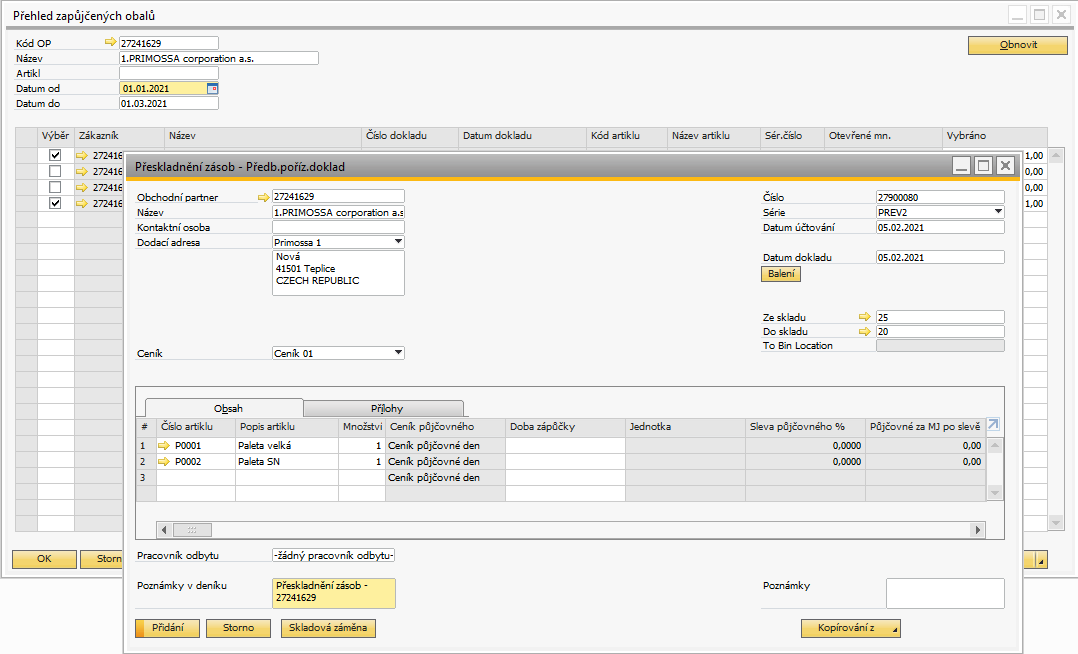Click the Skladová záměna button
Viewport: 1078px width, 654px height.
(328, 628)
